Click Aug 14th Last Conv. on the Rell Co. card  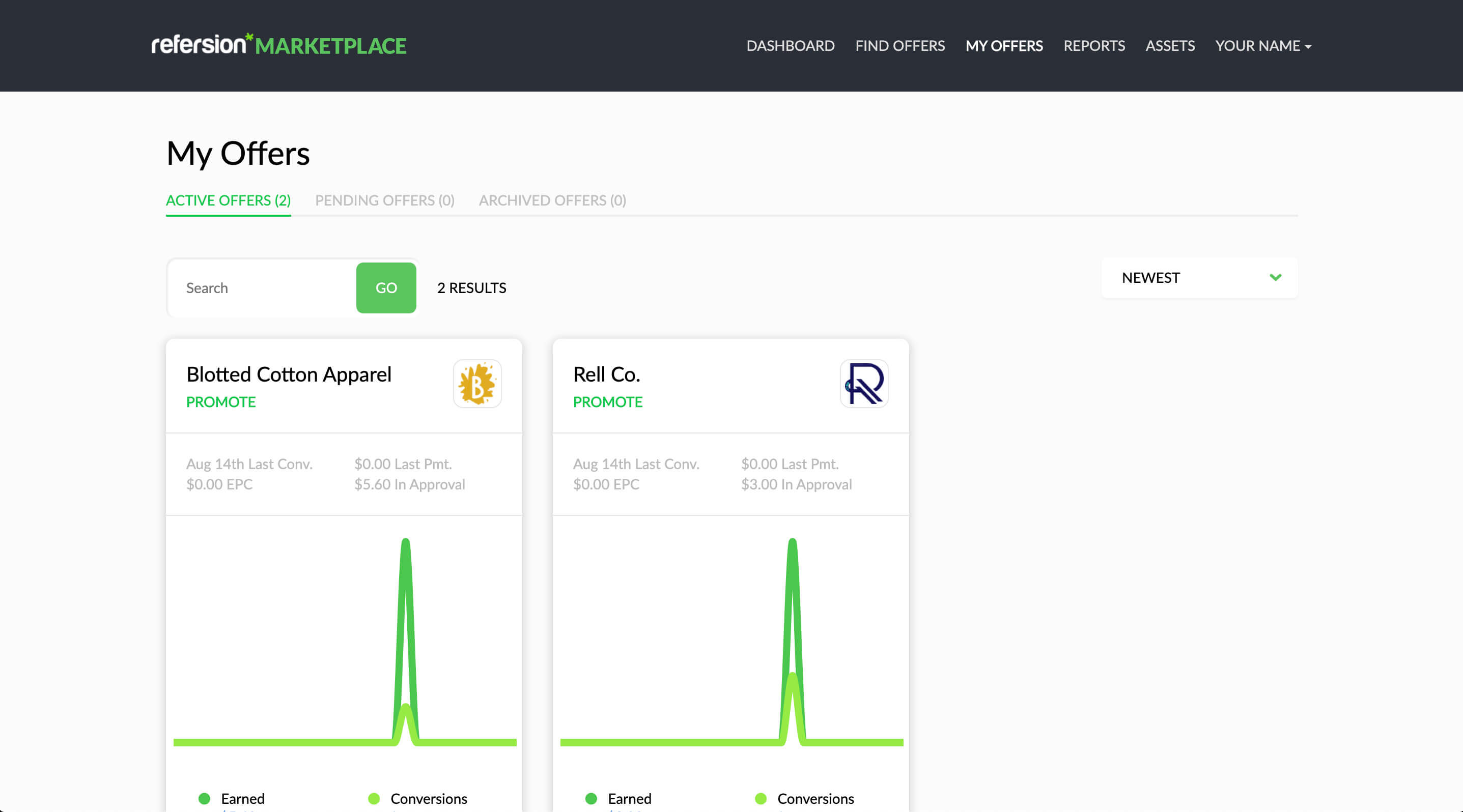tap(636, 463)
